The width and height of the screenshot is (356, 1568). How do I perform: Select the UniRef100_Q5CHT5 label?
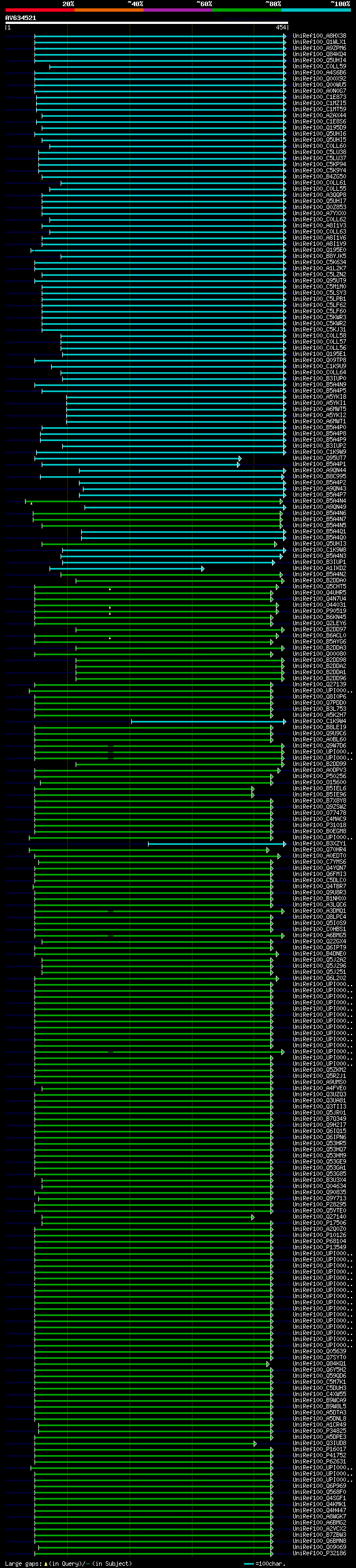click(319, 587)
